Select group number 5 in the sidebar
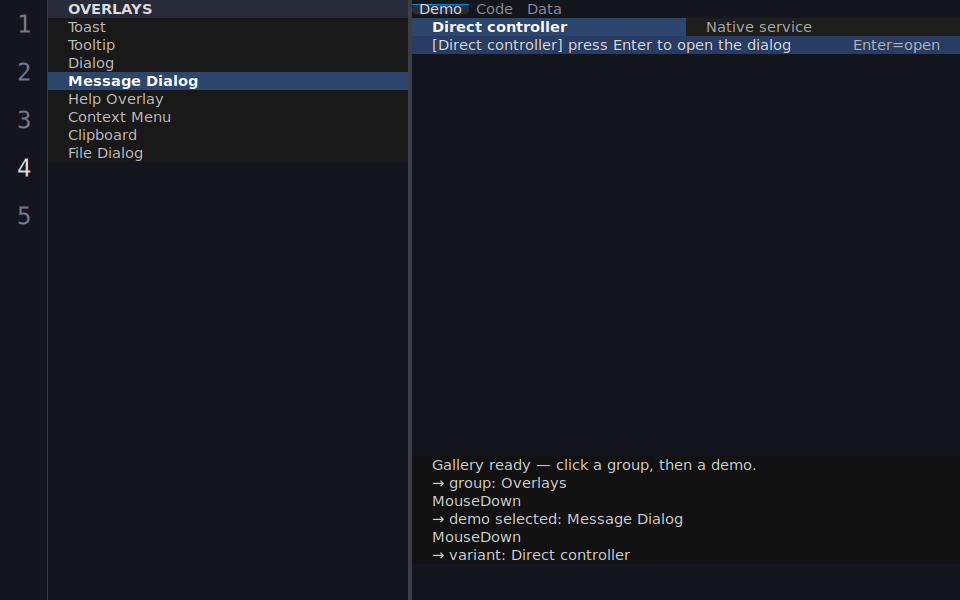The width and height of the screenshot is (960, 600). pos(24,215)
